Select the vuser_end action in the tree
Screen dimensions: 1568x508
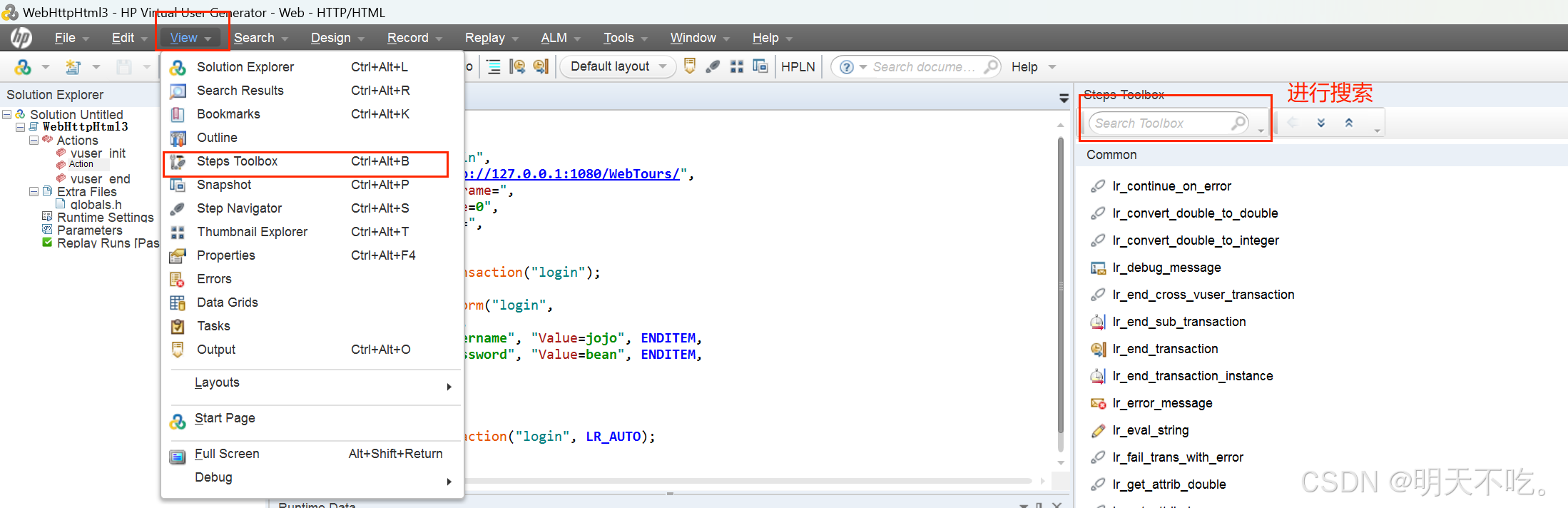pos(100,179)
